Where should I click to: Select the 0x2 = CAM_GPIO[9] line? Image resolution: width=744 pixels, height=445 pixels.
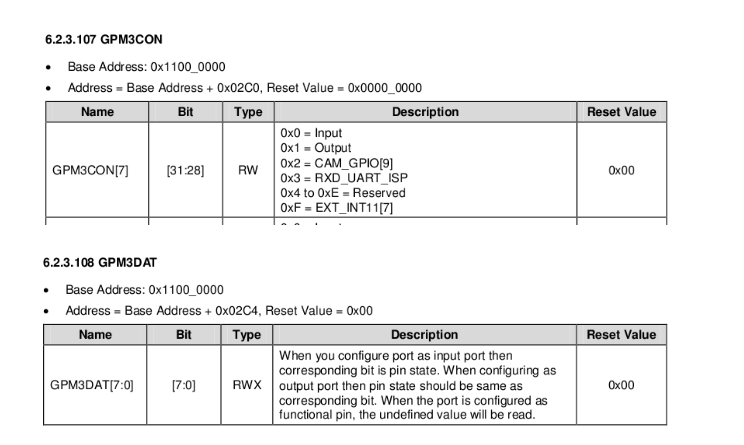pos(332,162)
